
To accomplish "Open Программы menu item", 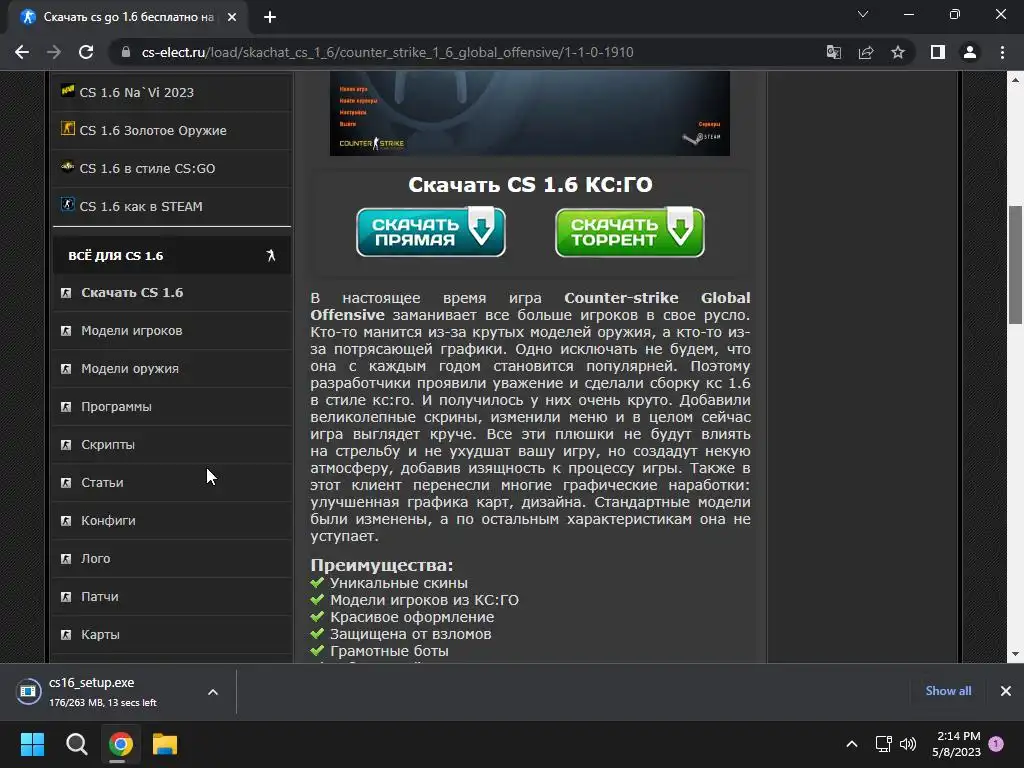I will tap(116, 406).
